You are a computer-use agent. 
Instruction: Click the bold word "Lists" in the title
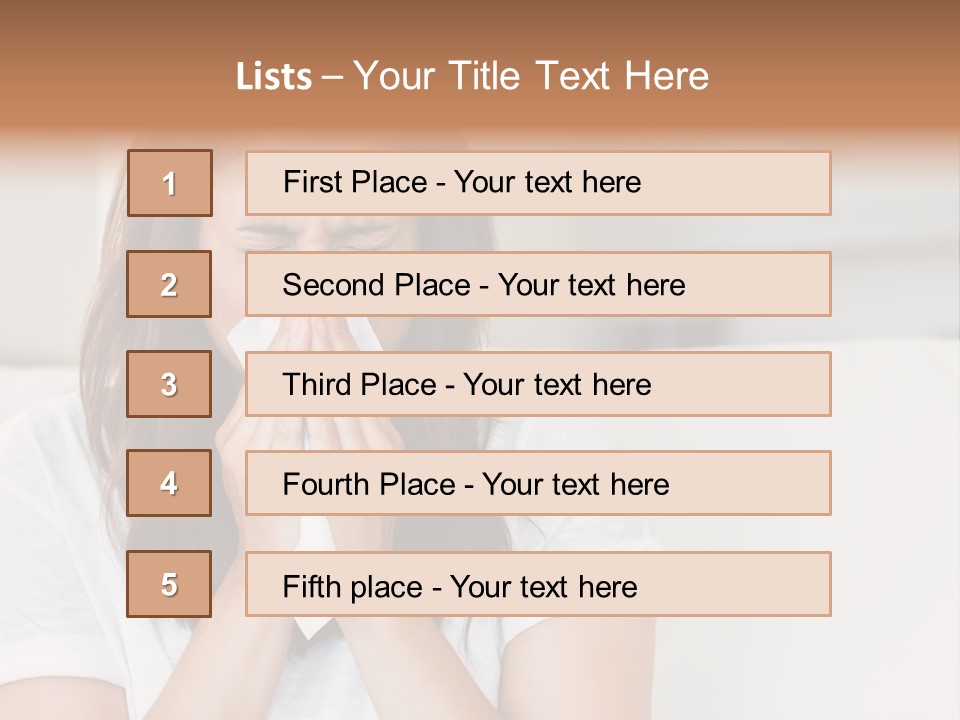click(274, 77)
